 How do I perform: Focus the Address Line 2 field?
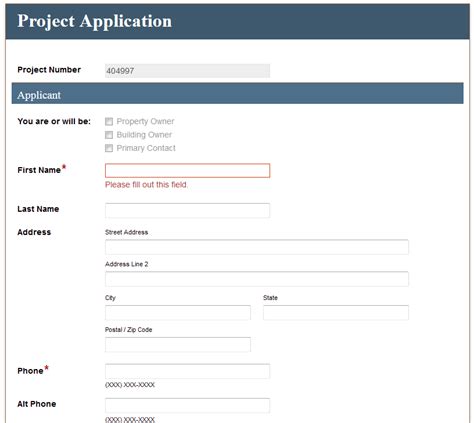pyautogui.click(x=257, y=279)
